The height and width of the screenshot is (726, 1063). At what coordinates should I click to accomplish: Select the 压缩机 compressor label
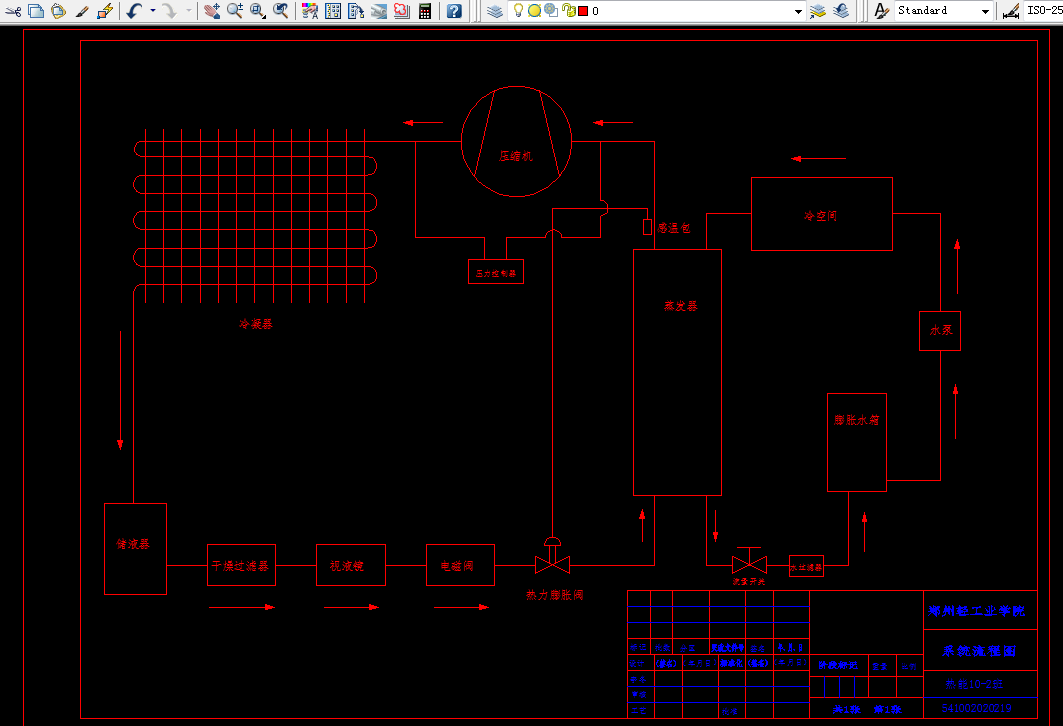[516, 156]
